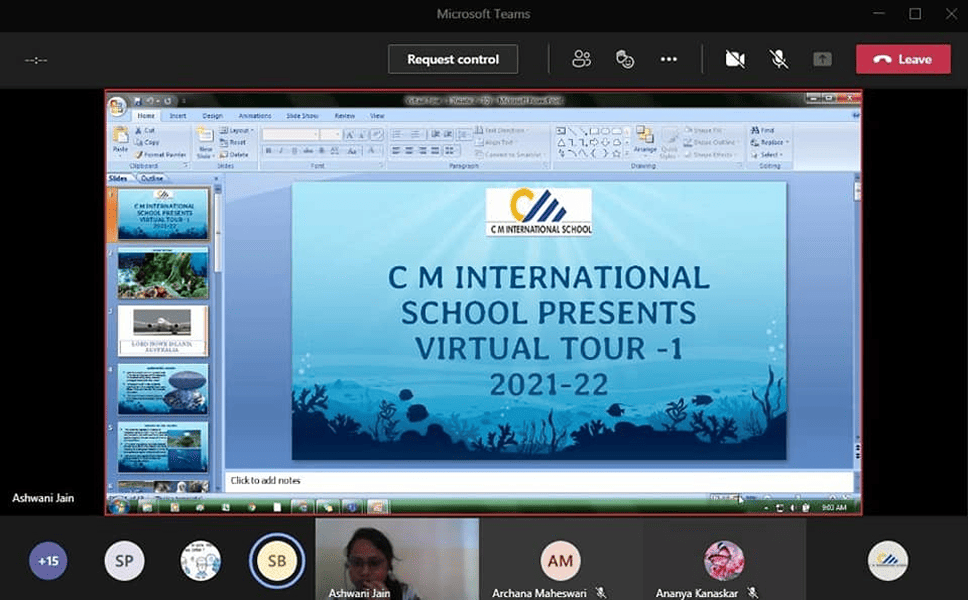Image resolution: width=968 pixels, height=600 pixels.
Task: Switch to the Animations ribbon tab
Action: pos(255,116)
